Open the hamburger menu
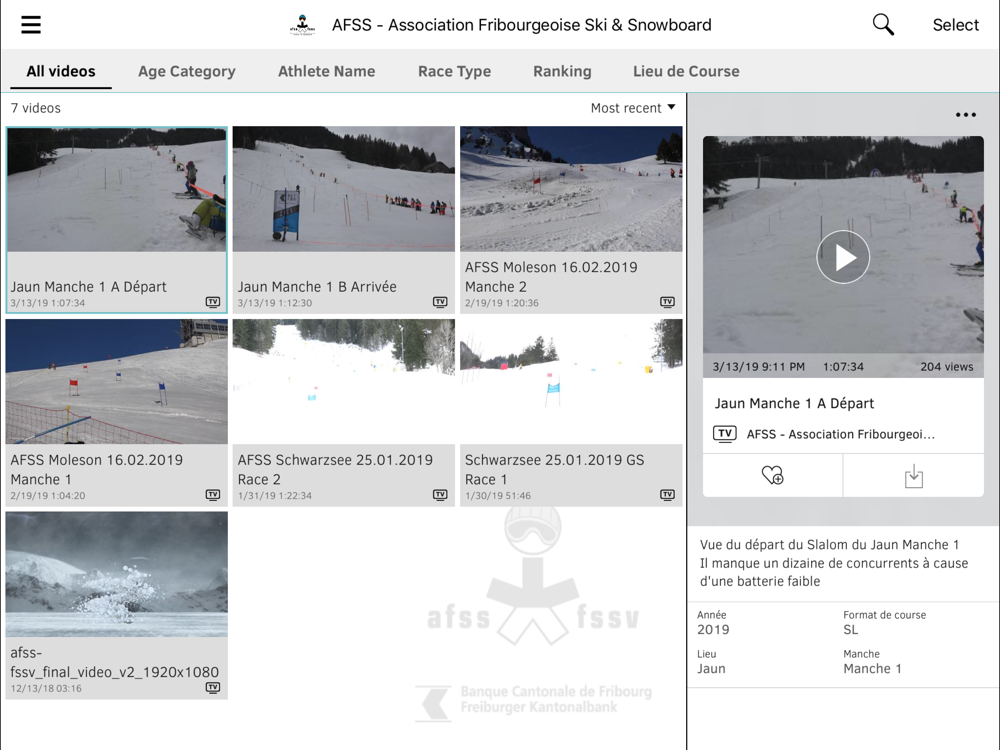The height and width of the screenshot is (750, 1000). coord(31,25)
